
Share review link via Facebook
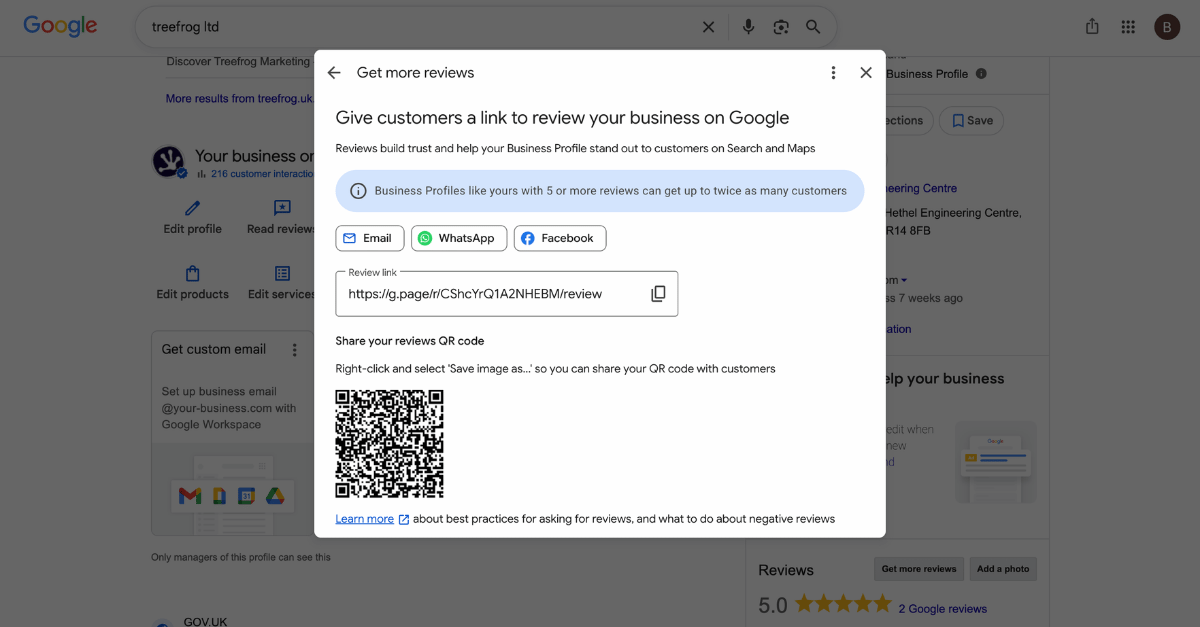(560, 238)
